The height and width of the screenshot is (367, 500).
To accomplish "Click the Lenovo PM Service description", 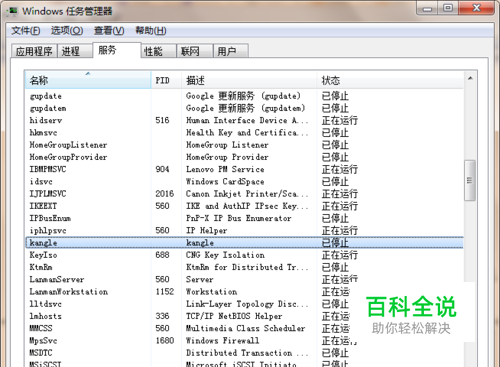I will pos(225,169).
